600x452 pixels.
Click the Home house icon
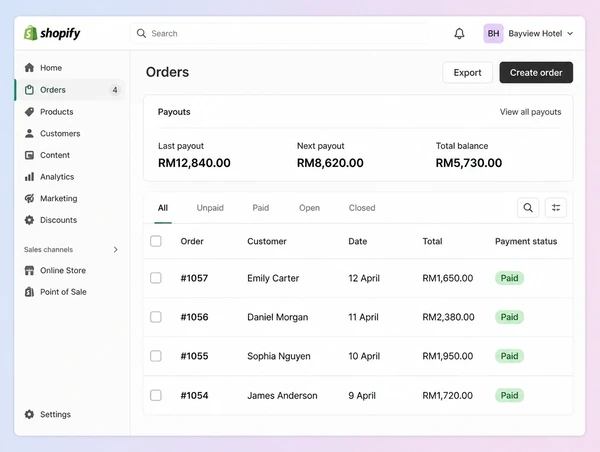click(x=29, y=68)
